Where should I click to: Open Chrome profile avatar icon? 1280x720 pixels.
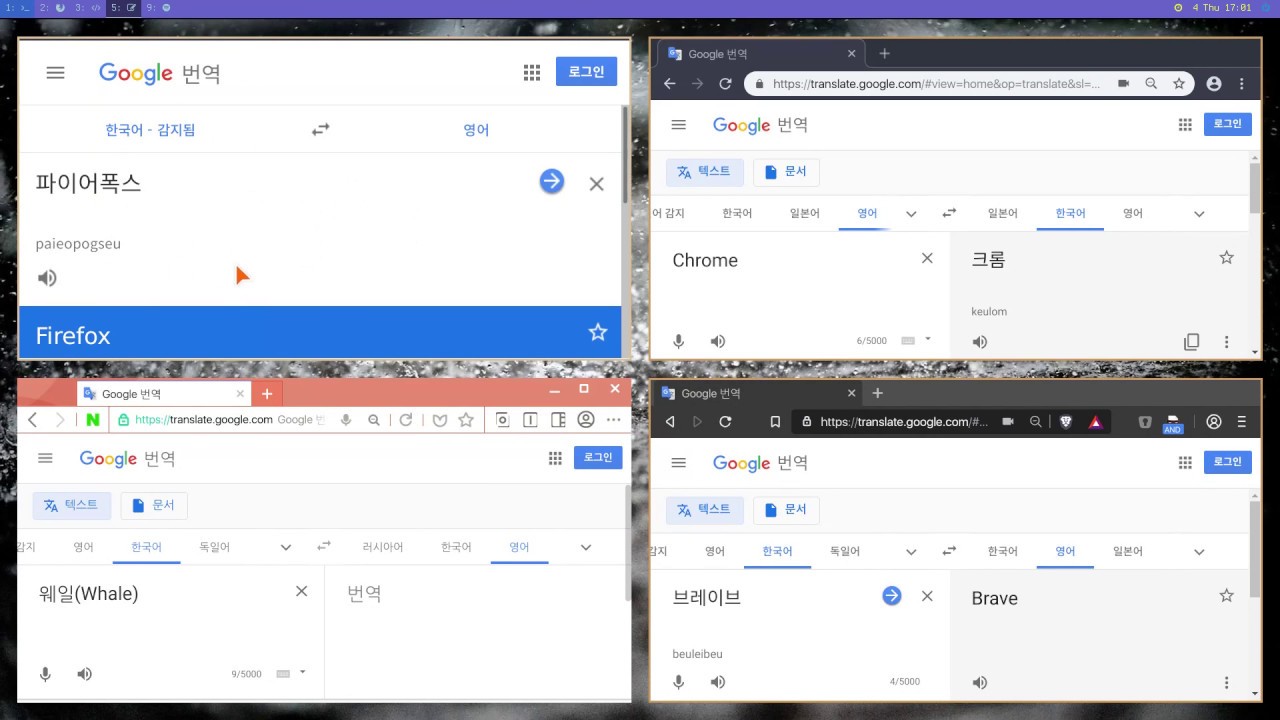[x=1214, y=84]
